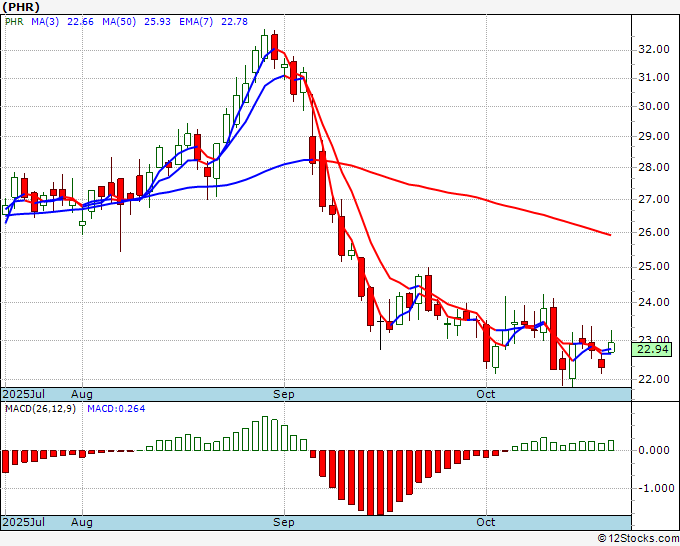Image resolution: width=680 pixels, height=546 pixels.
Task: Select the PHR ticker legend label
Action: tap(14, 22)
